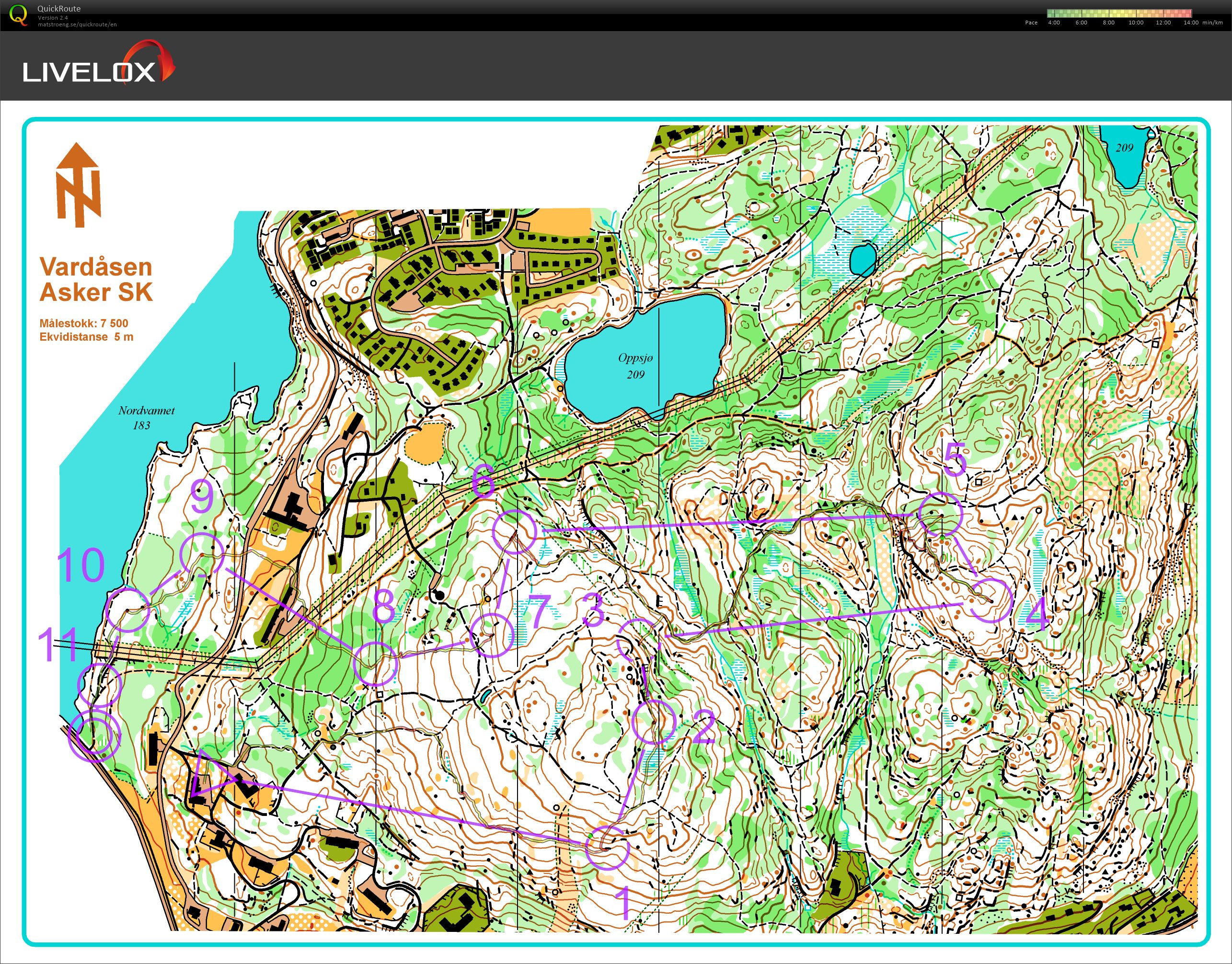Click the Oppsjø 209 lake label
The width and height of the screenshot is (1232, 964).
click(x=635, y=366)
